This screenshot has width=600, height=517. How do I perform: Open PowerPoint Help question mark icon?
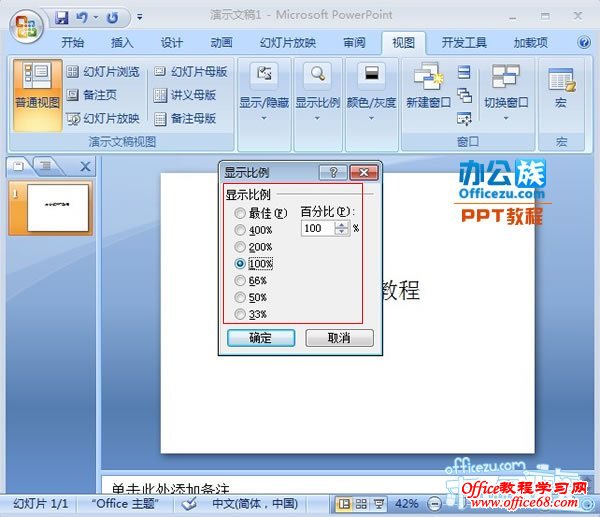click(584, 42)
